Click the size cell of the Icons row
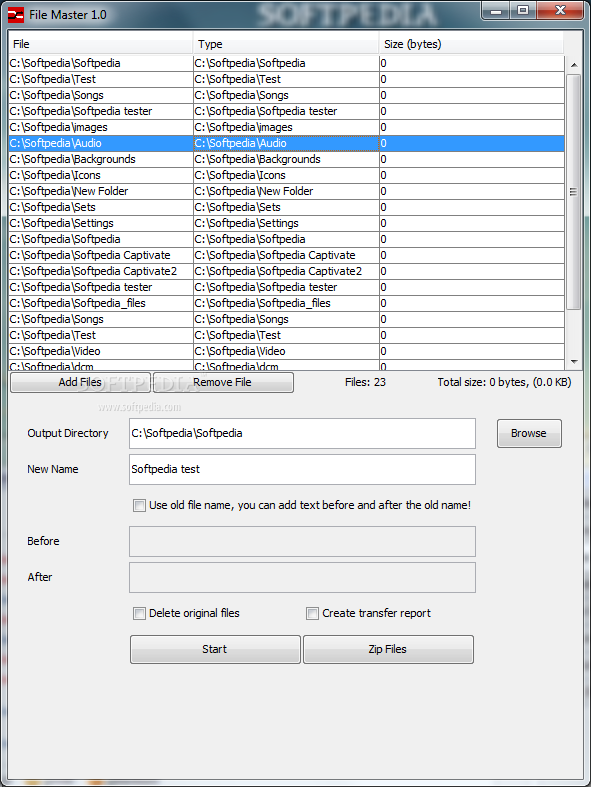The image size is (591, 787). tap(471, 176)
